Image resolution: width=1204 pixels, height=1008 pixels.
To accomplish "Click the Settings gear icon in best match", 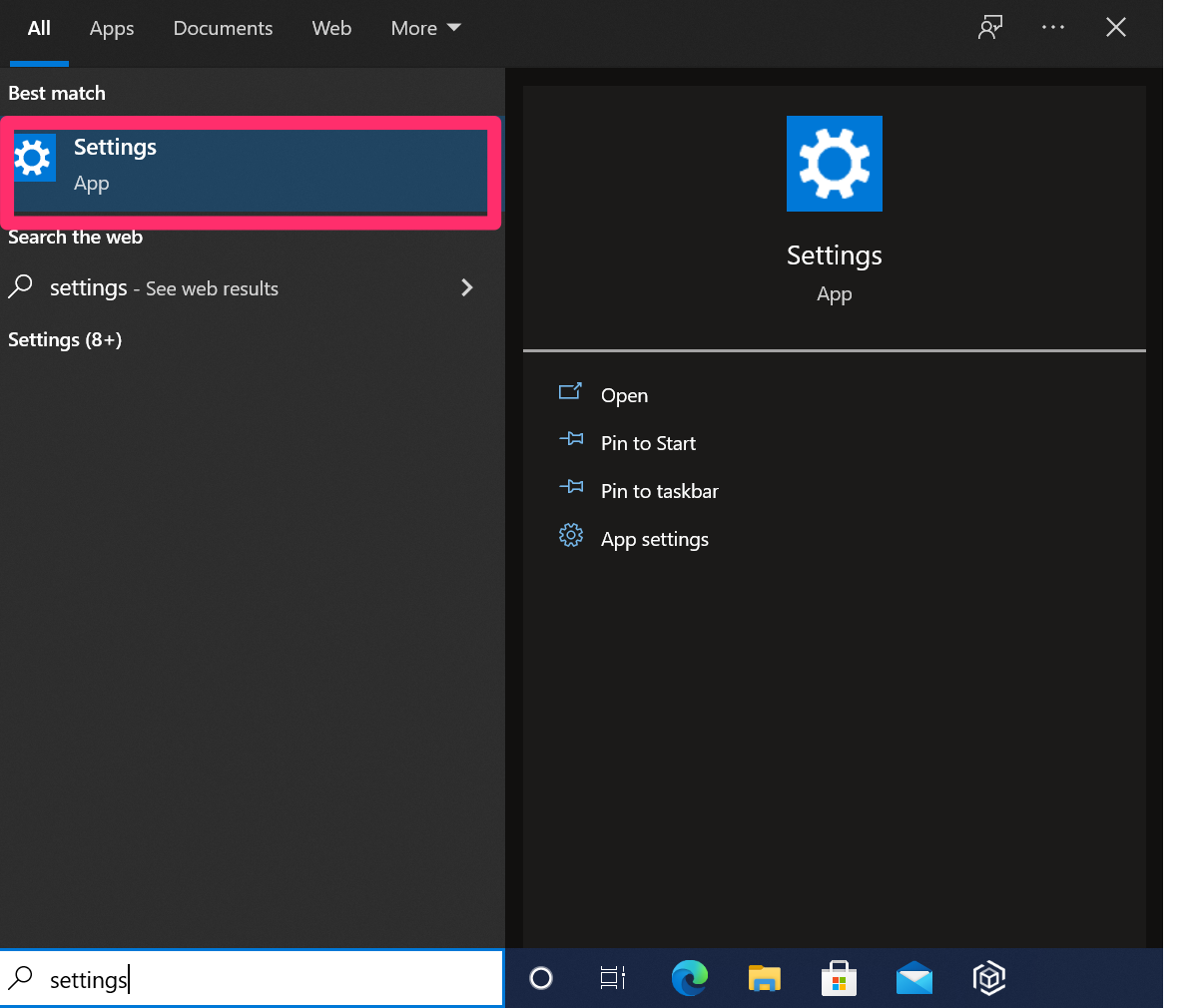I will tap(35, 158).
